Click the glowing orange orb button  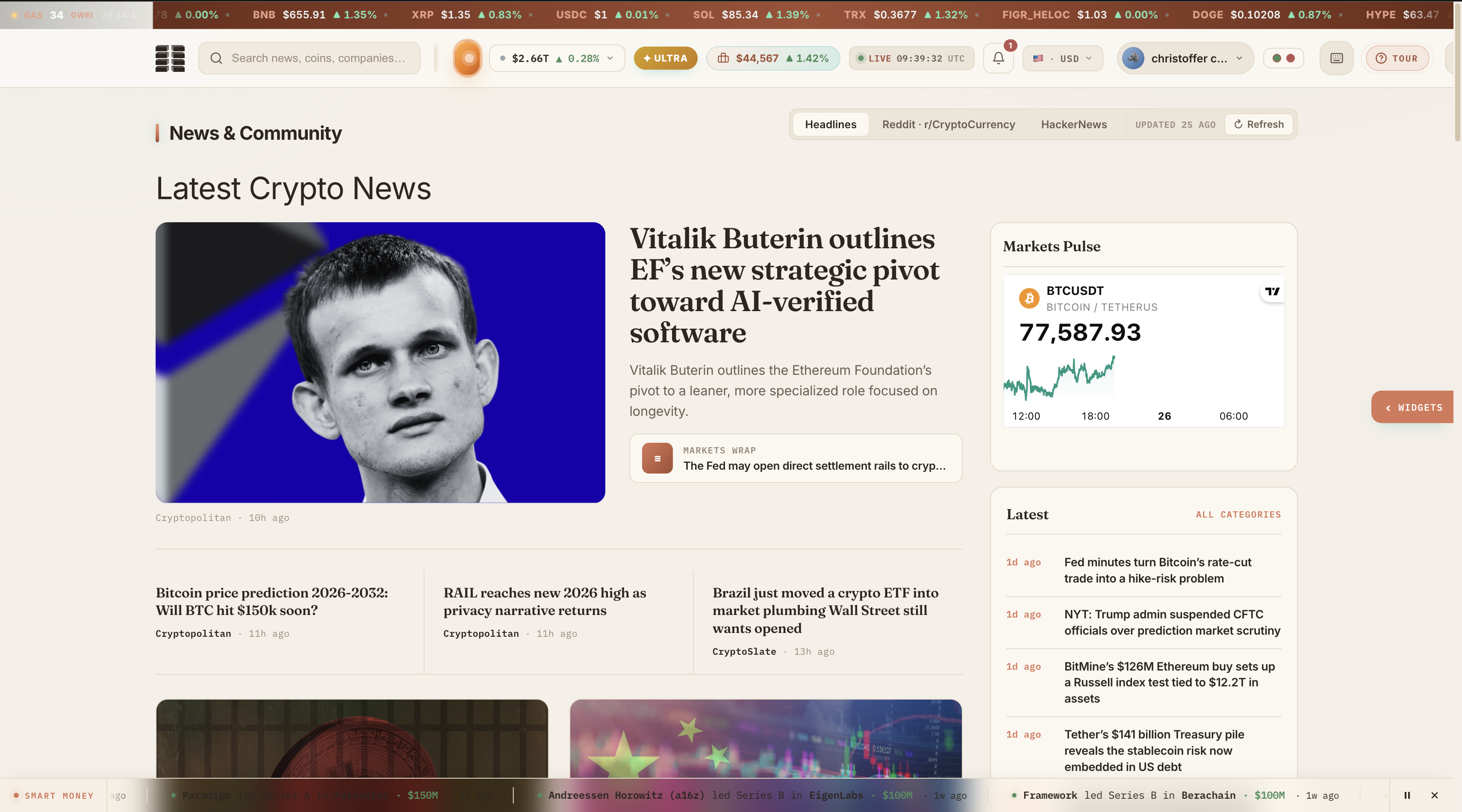pyautogui.click(x=468, y=58)
